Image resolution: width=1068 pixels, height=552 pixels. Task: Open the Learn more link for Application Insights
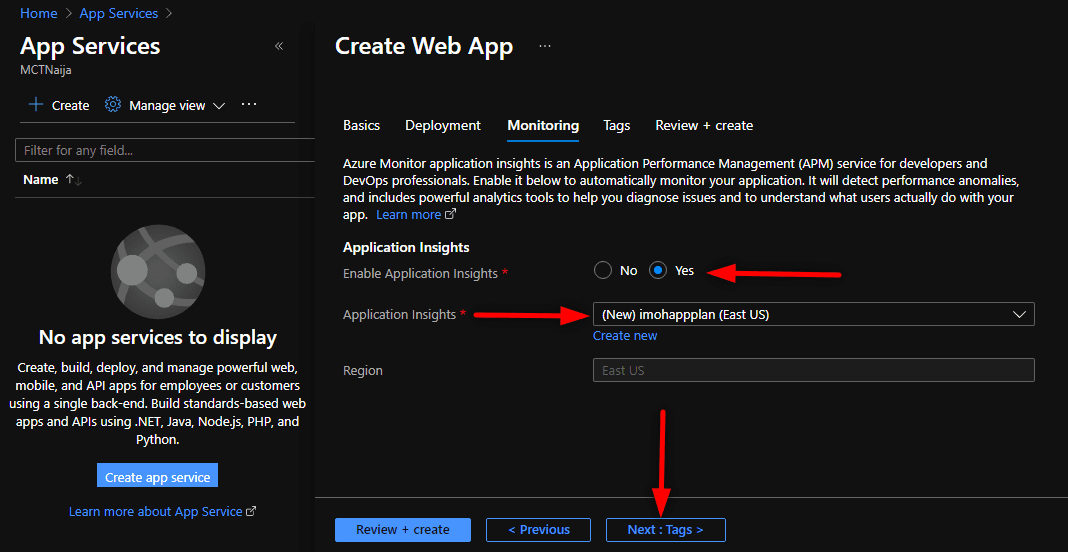tap(415, 215)
